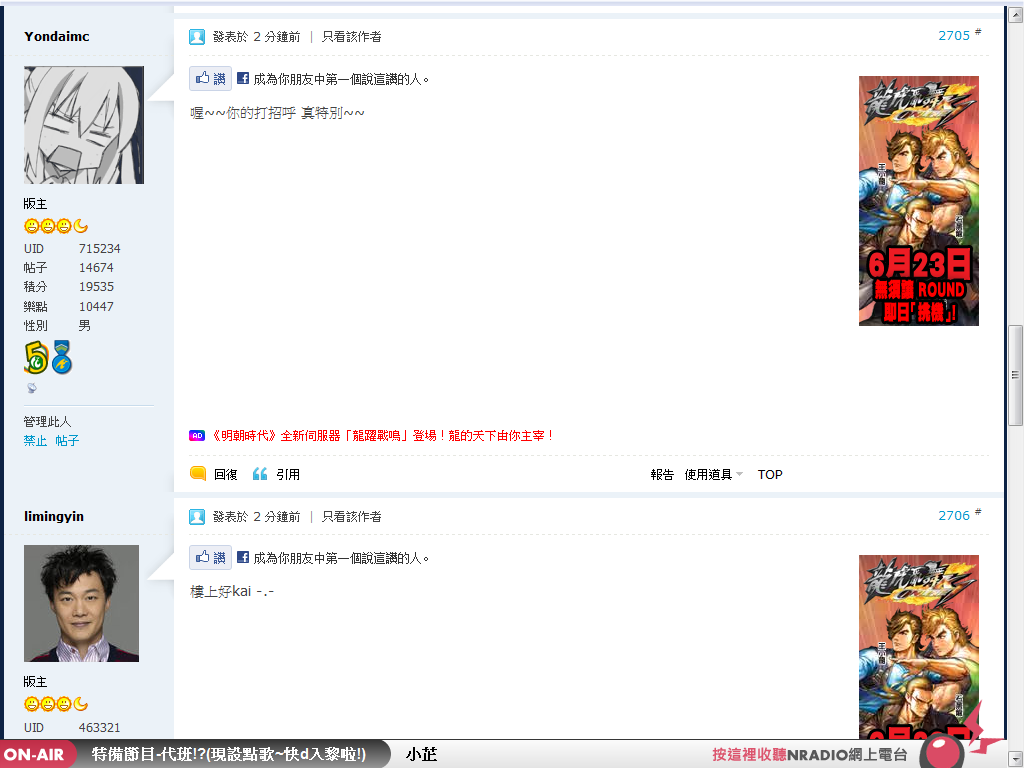Click limingyin's UID value 463321
The width and height of the screenshot is (1024, 768).
(x=100, y=728)
